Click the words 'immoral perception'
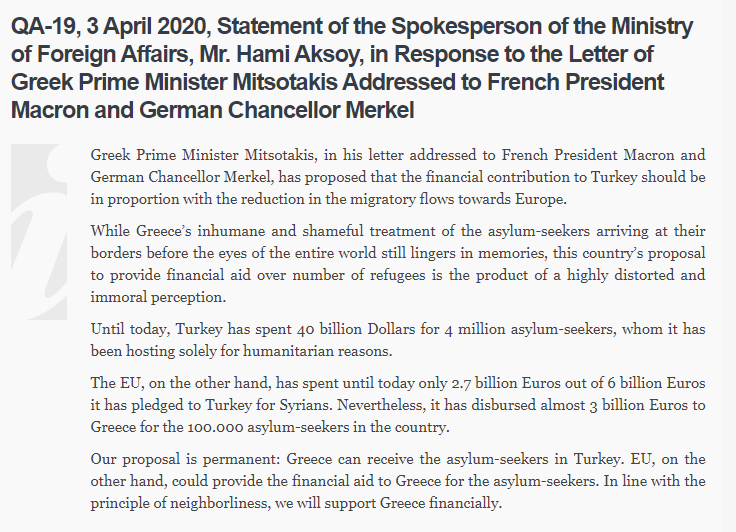 point(157,297)
